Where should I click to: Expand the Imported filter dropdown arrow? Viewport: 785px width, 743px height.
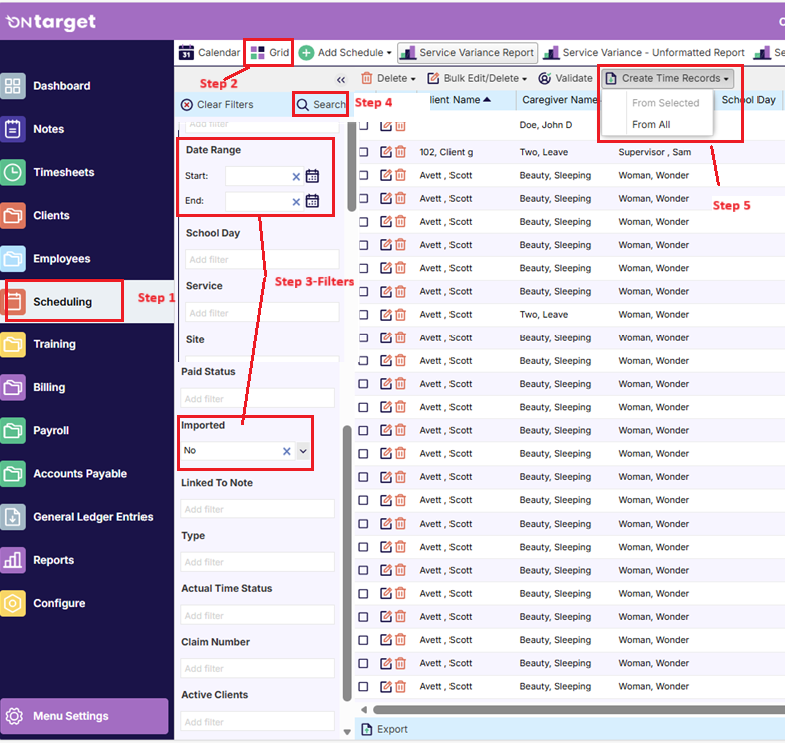[303, 451]
